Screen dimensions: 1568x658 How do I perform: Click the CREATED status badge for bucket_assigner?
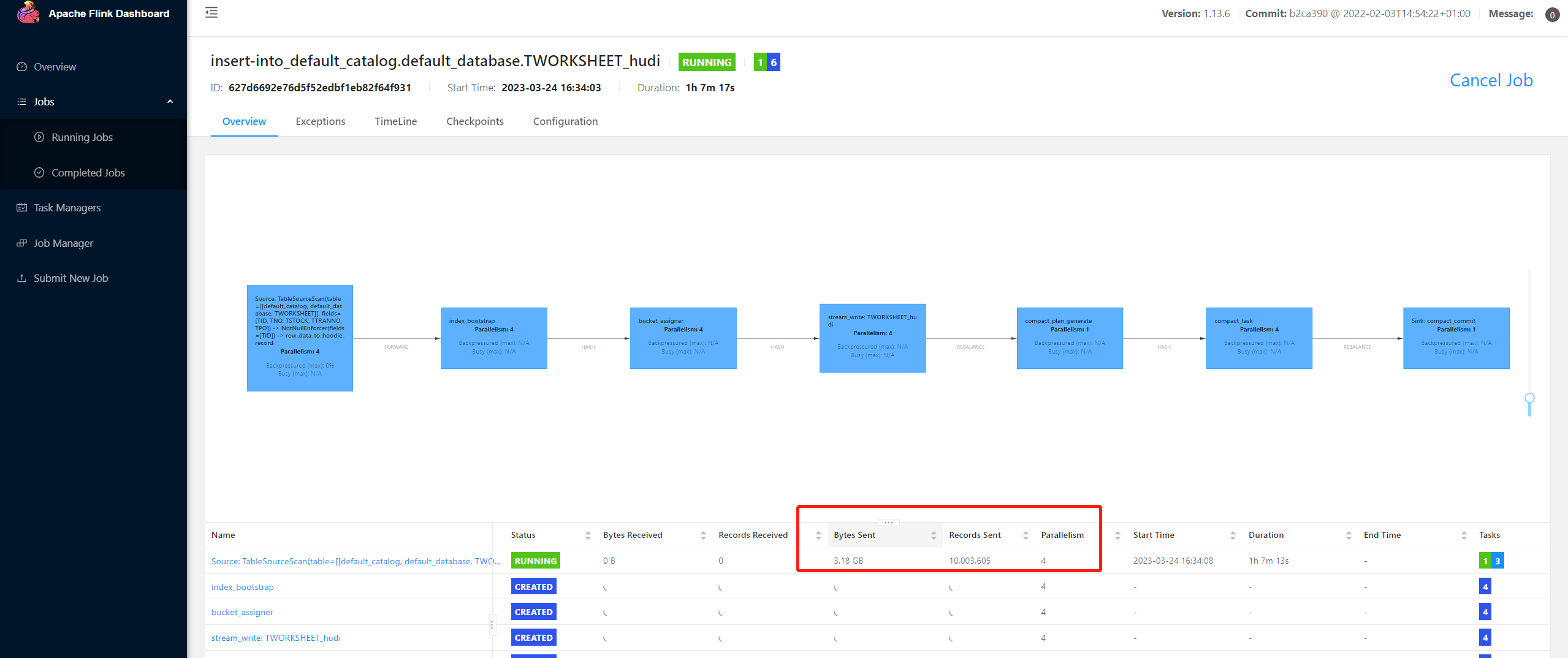pos(534,611)
